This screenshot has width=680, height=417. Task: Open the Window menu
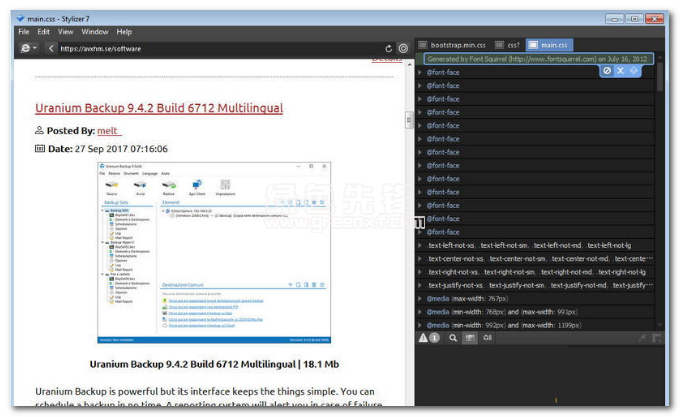[x=95, y=32]
